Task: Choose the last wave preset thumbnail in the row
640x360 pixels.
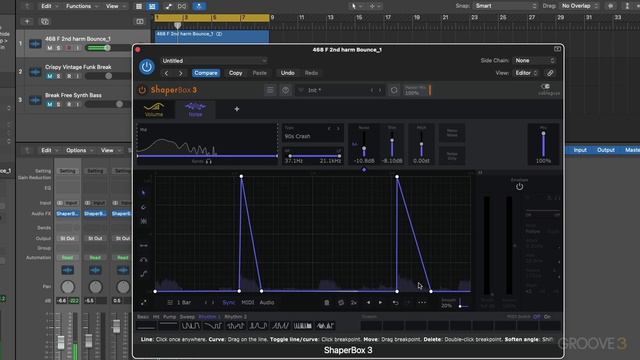Action: pyautogui.click(x=325, y=326)
